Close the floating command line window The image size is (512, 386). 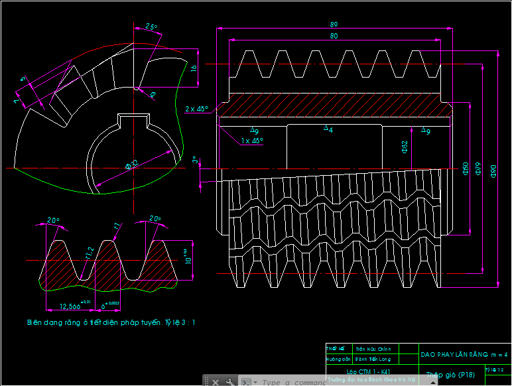coord(215,382)
